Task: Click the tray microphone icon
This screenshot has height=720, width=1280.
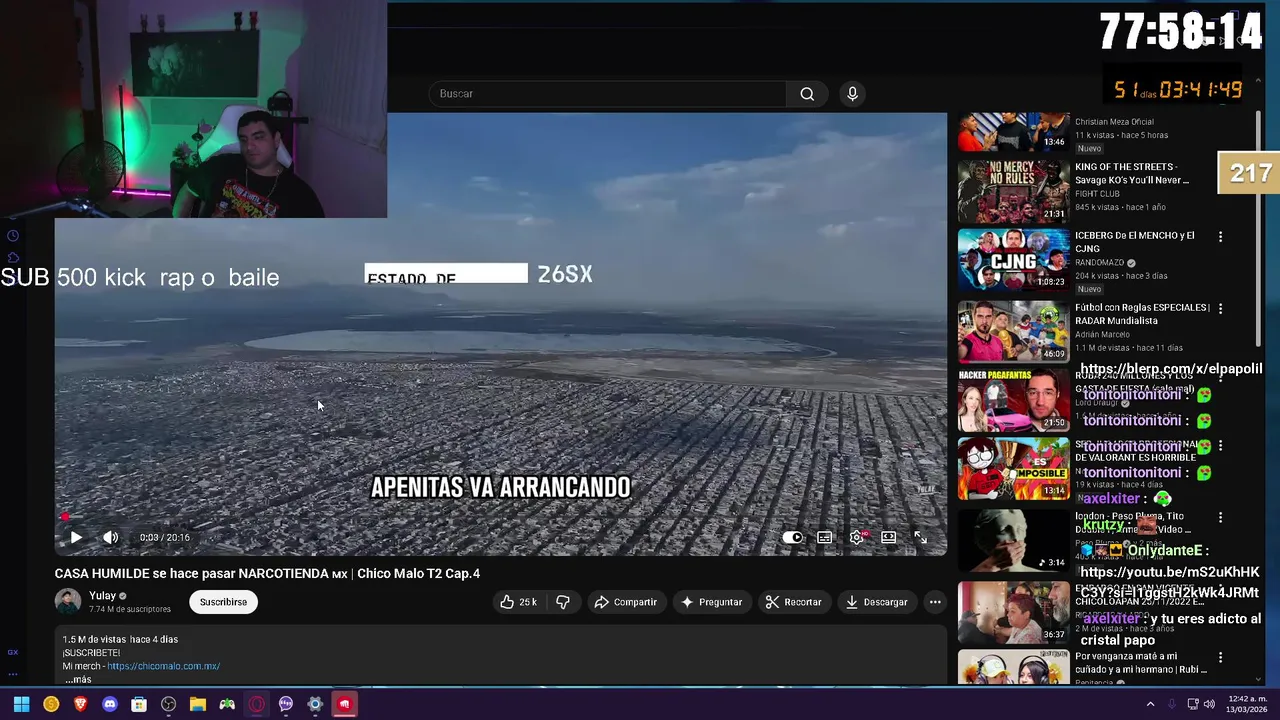Action: pyautogui.click(x=1172, y=704)
